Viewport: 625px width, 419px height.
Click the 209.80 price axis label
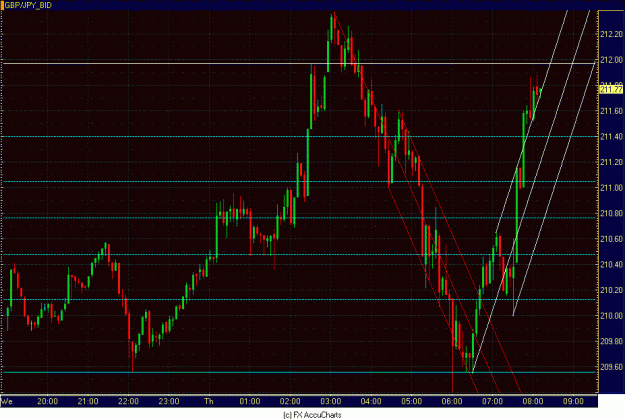(611, 341)
